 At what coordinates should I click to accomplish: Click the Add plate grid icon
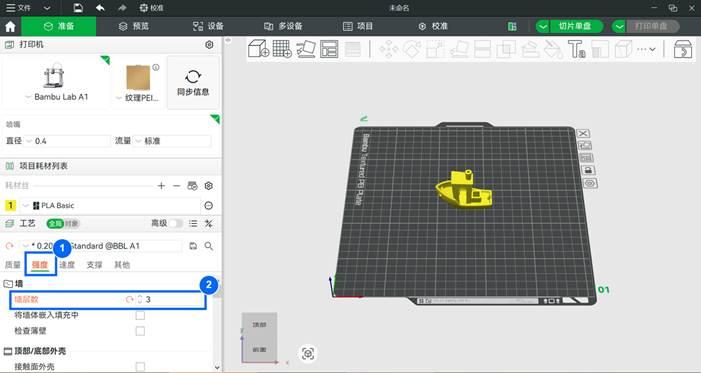tap(282, 48)
